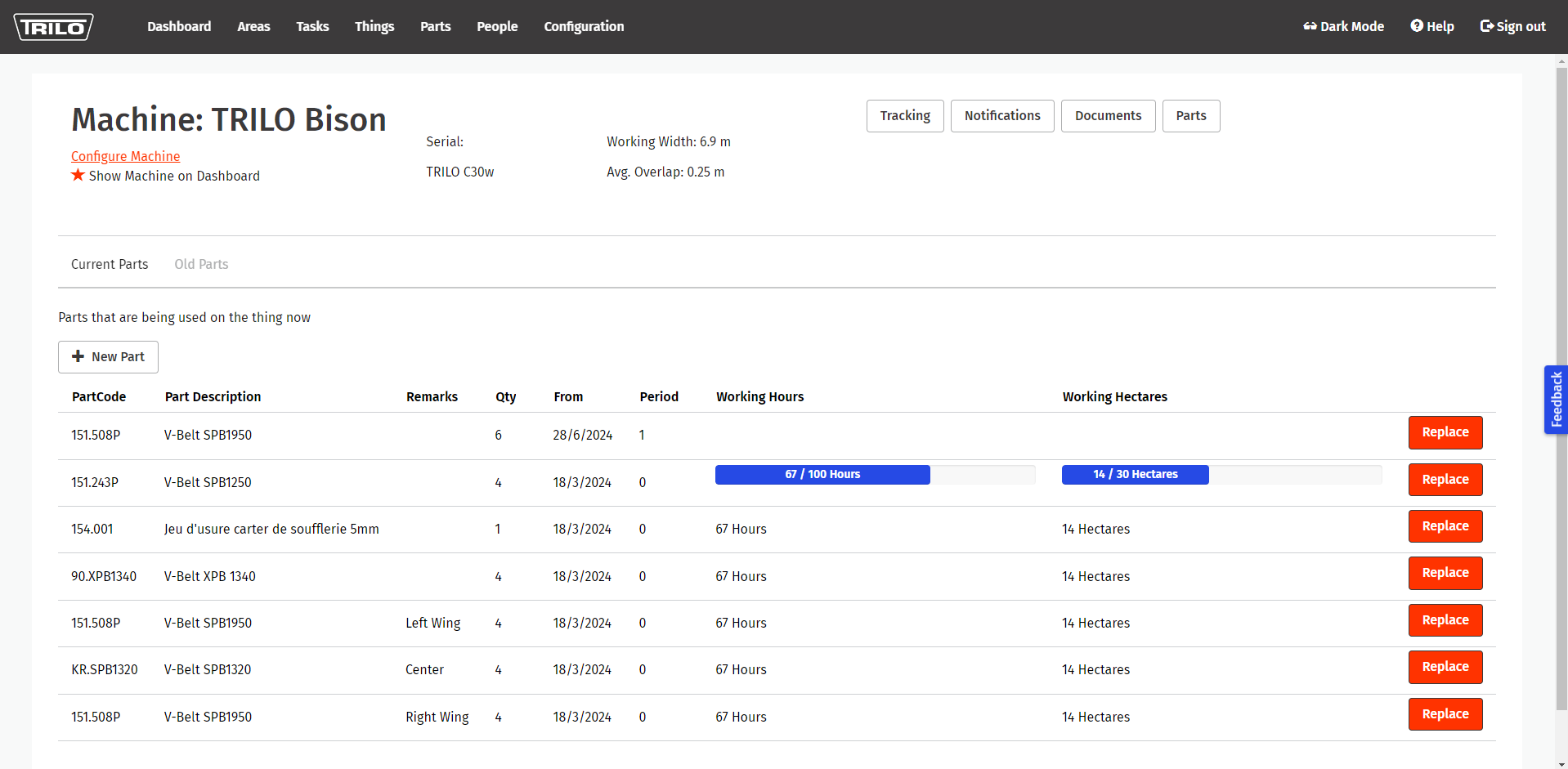Sign out of the account
This screenshot has height=769, width=1568.
tap(1512, 26)
